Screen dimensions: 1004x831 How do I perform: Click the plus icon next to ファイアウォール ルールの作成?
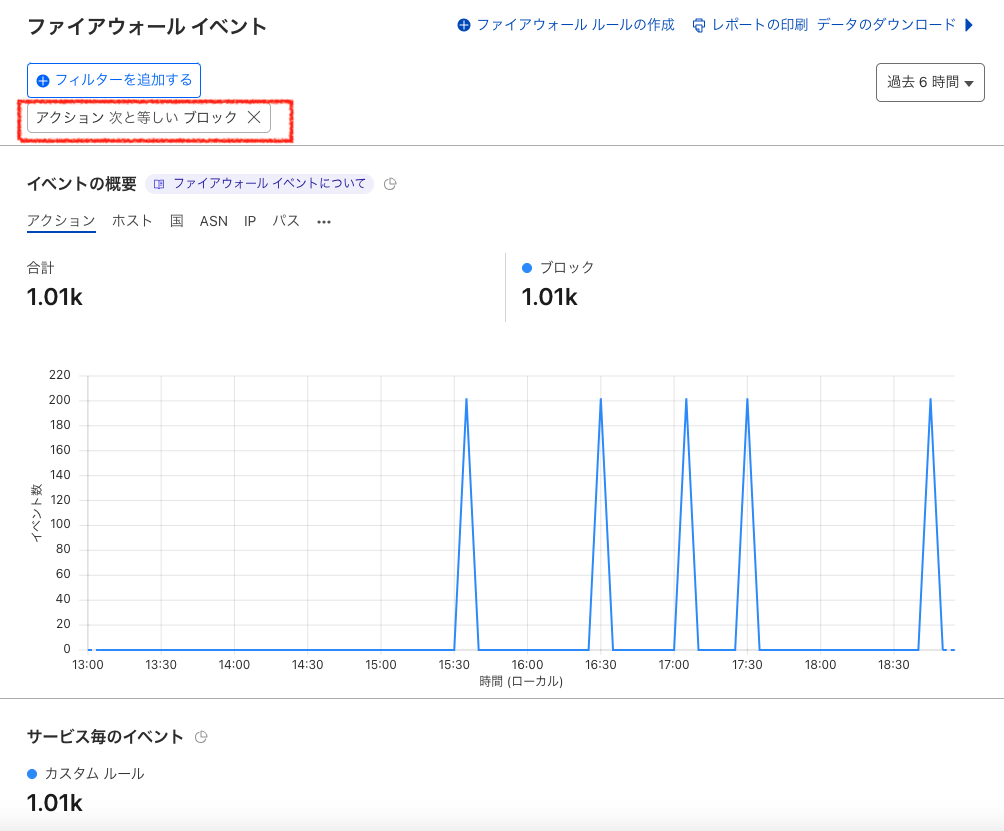[x=464, y=24]
